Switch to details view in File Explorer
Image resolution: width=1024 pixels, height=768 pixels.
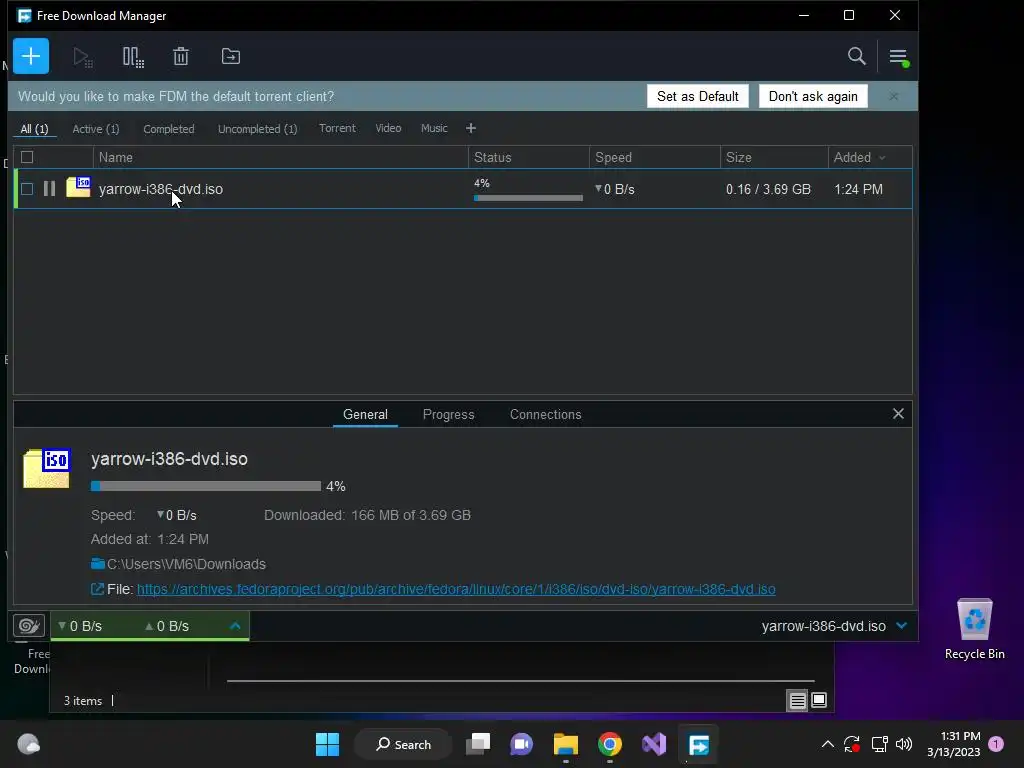coord(797,701)
